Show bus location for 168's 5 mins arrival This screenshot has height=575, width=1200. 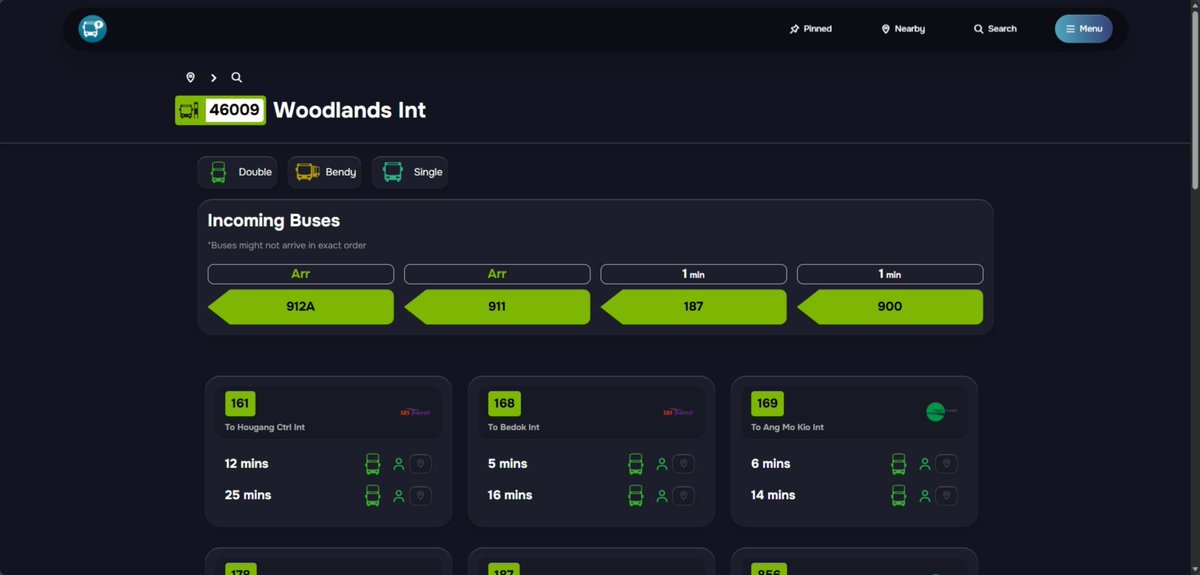point(683,464)
